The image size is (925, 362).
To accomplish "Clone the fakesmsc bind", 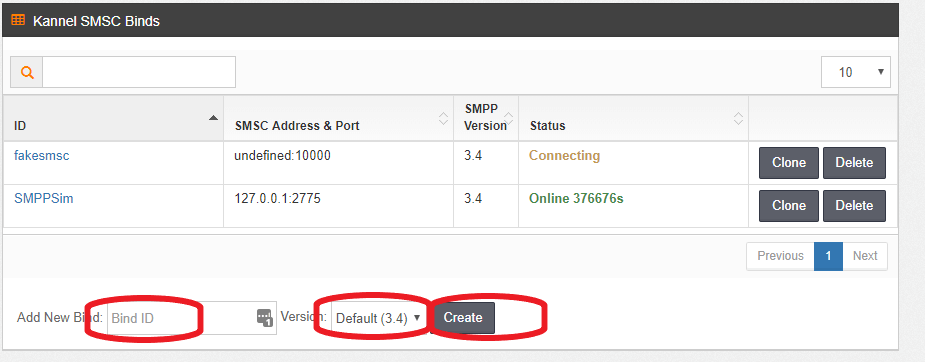I will pos(789,163).
